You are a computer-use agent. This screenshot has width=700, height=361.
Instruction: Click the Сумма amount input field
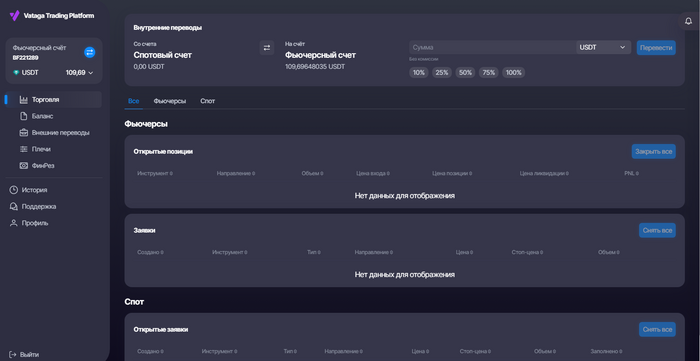492,47
